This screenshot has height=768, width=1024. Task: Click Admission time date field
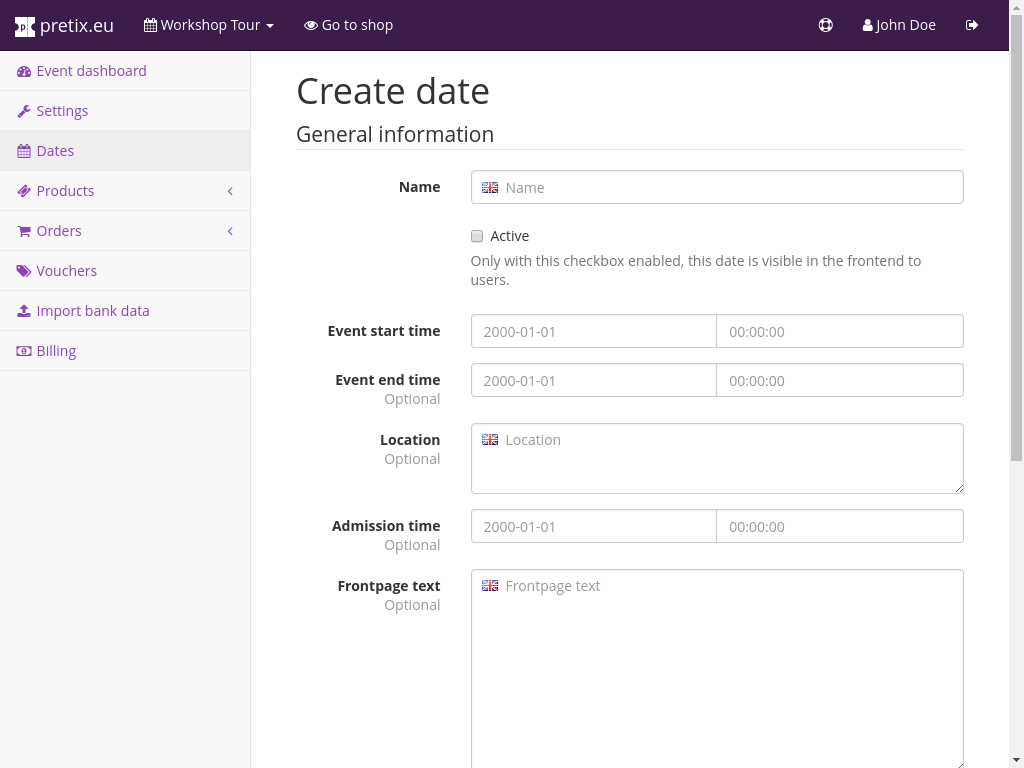594,526
